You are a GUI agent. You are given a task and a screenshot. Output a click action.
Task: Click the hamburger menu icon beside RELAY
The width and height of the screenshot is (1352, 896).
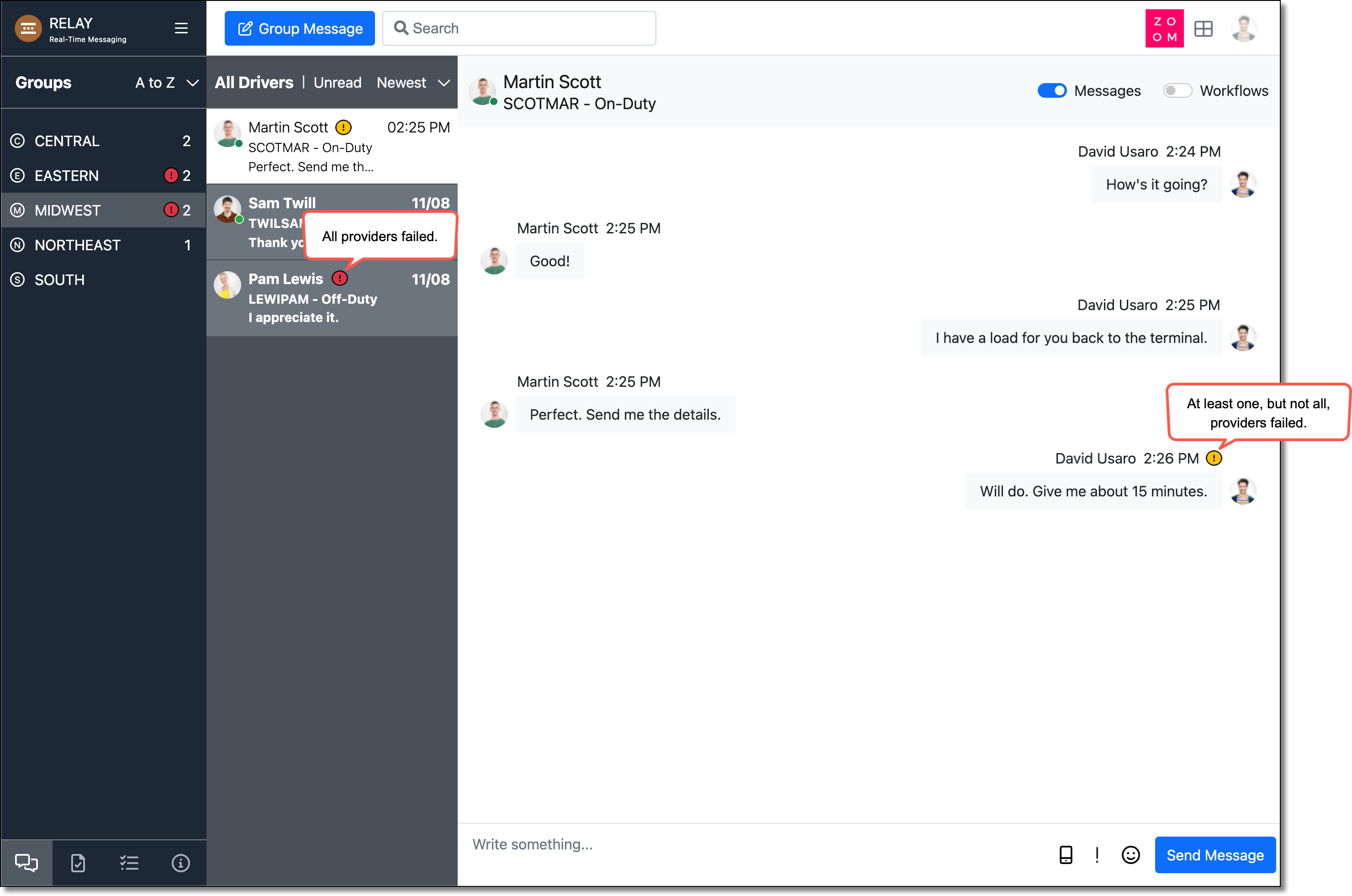pos(181,28)
